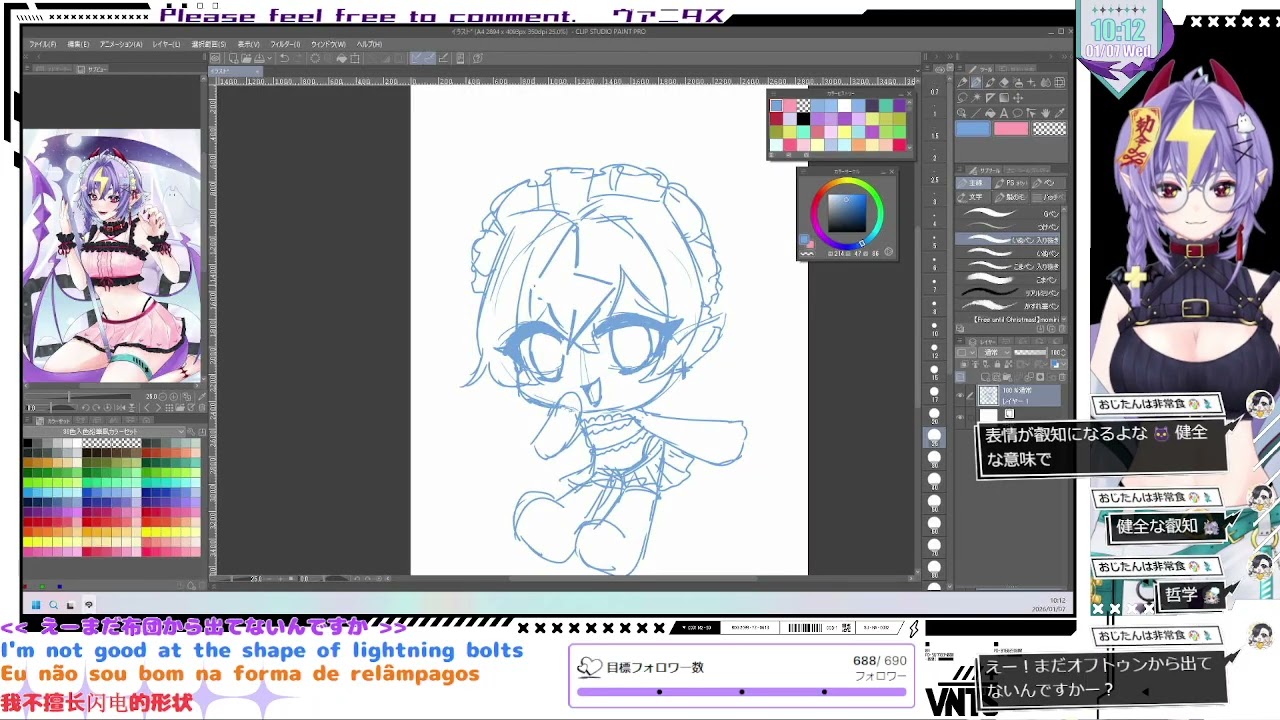Toggle the first snap to ruler button
Viewport: 1280px width, 720px height.
[x=416, y=58]
